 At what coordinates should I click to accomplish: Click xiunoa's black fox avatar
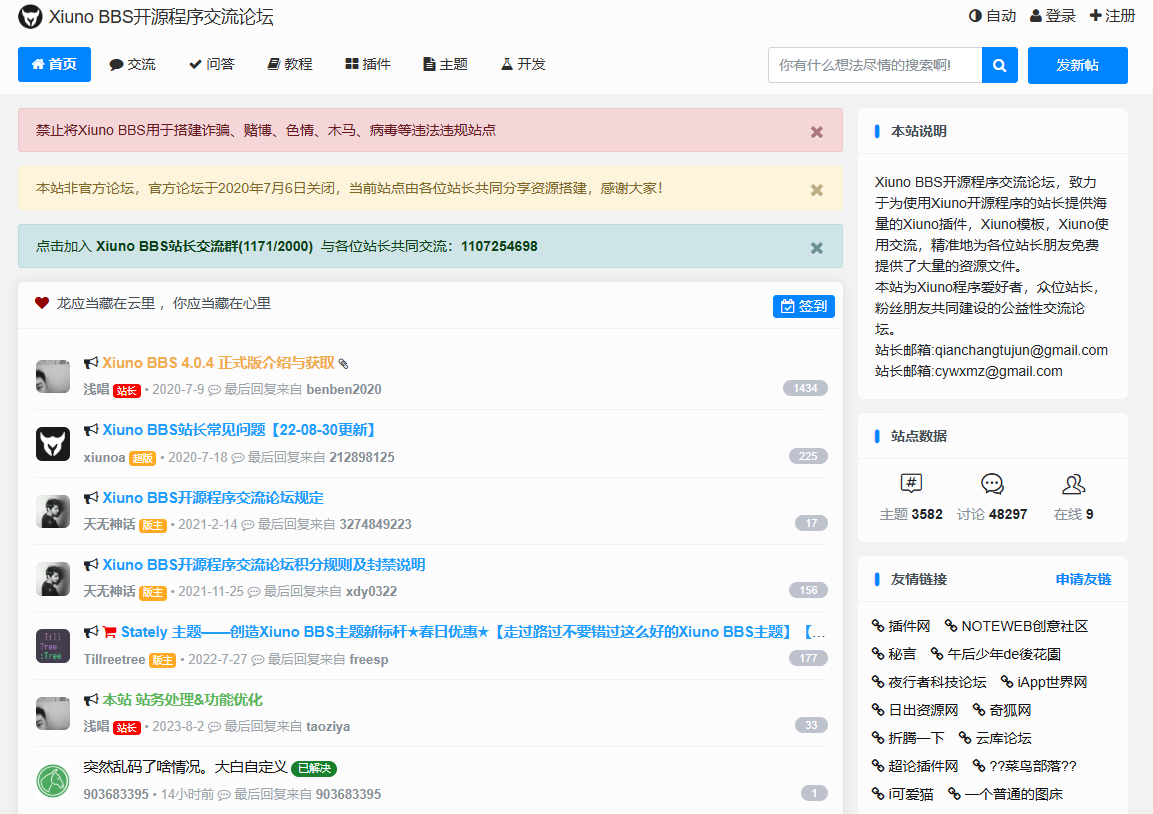53,444
